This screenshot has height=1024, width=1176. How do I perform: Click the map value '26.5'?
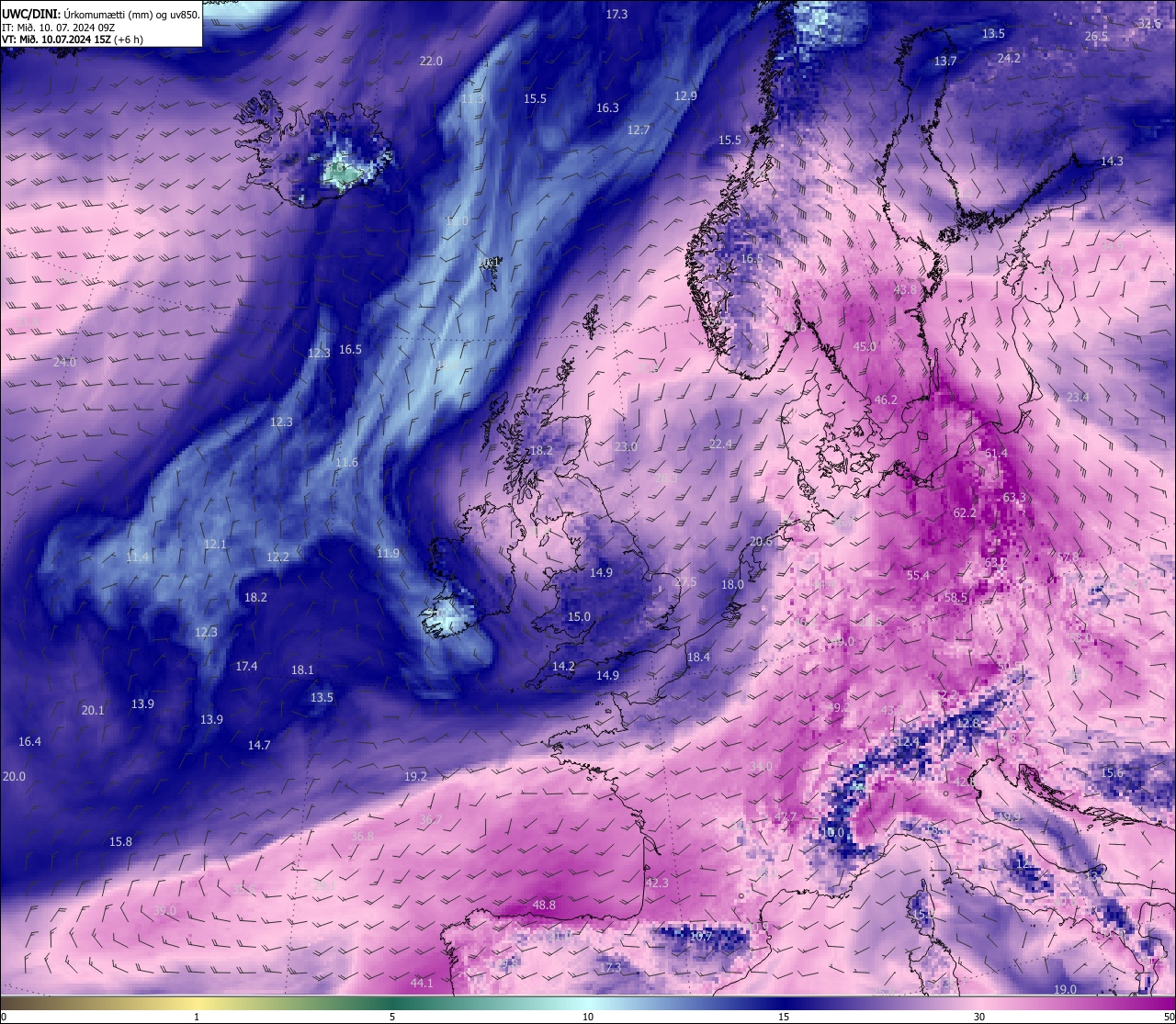coord(1096,37)
